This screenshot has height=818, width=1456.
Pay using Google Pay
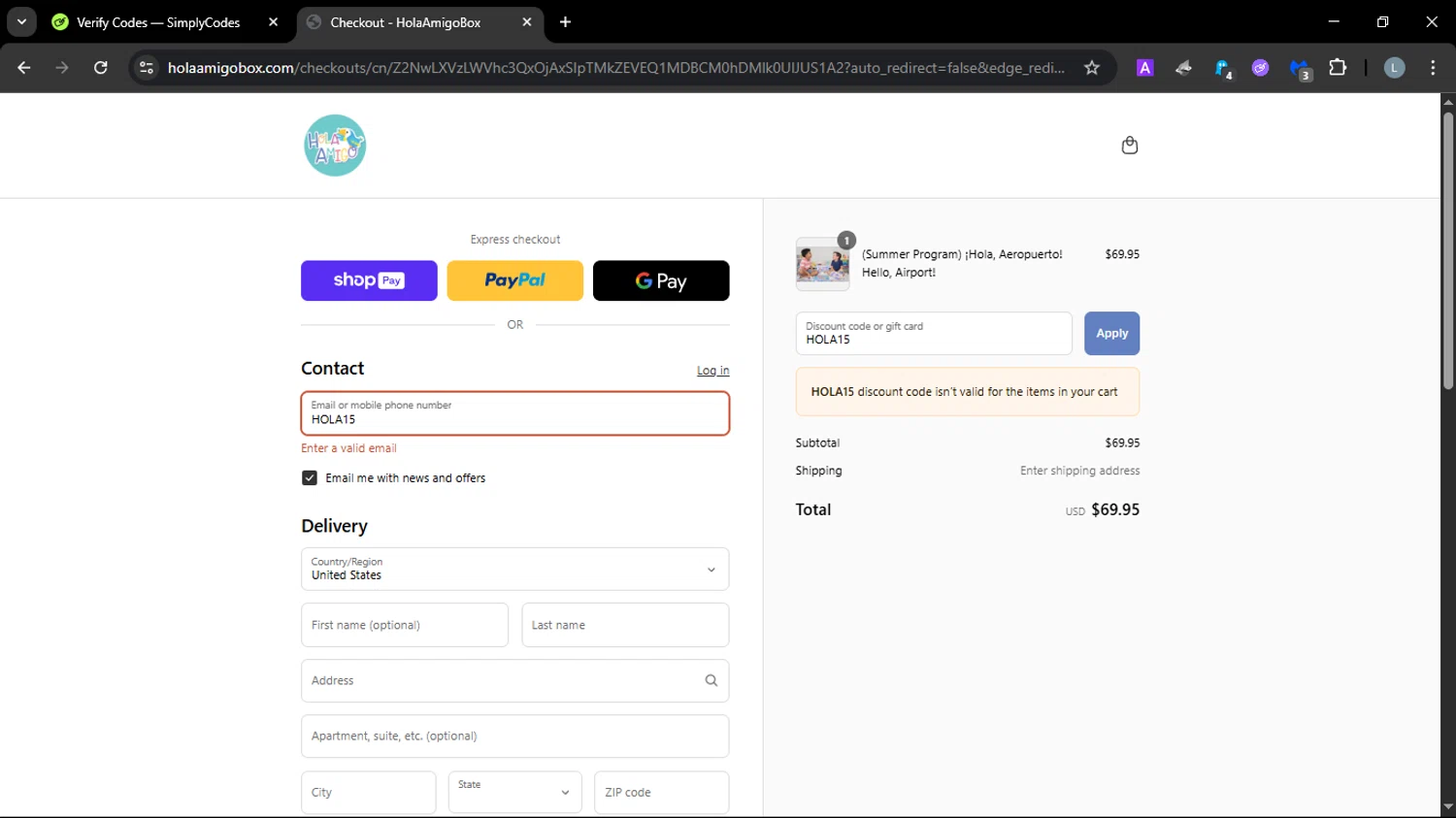point(661,280)
